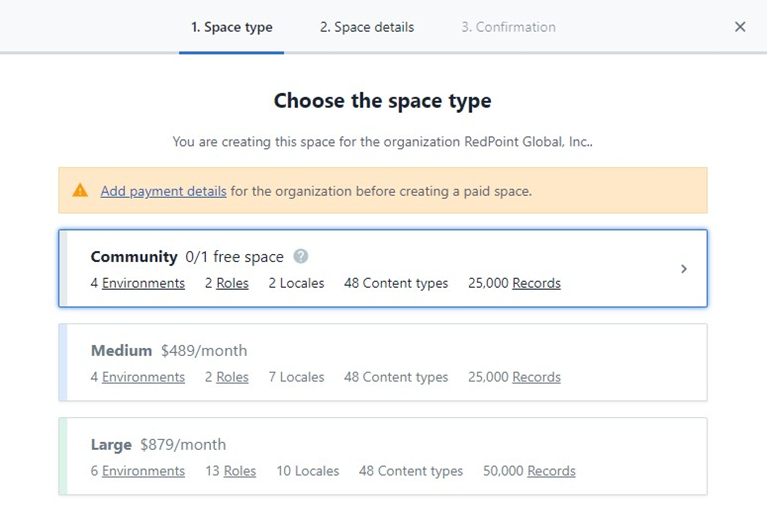The height and width of the screenshot is (520, 767).
Task: Open Environments link in Community plan
Action: [x=143, y=283]
